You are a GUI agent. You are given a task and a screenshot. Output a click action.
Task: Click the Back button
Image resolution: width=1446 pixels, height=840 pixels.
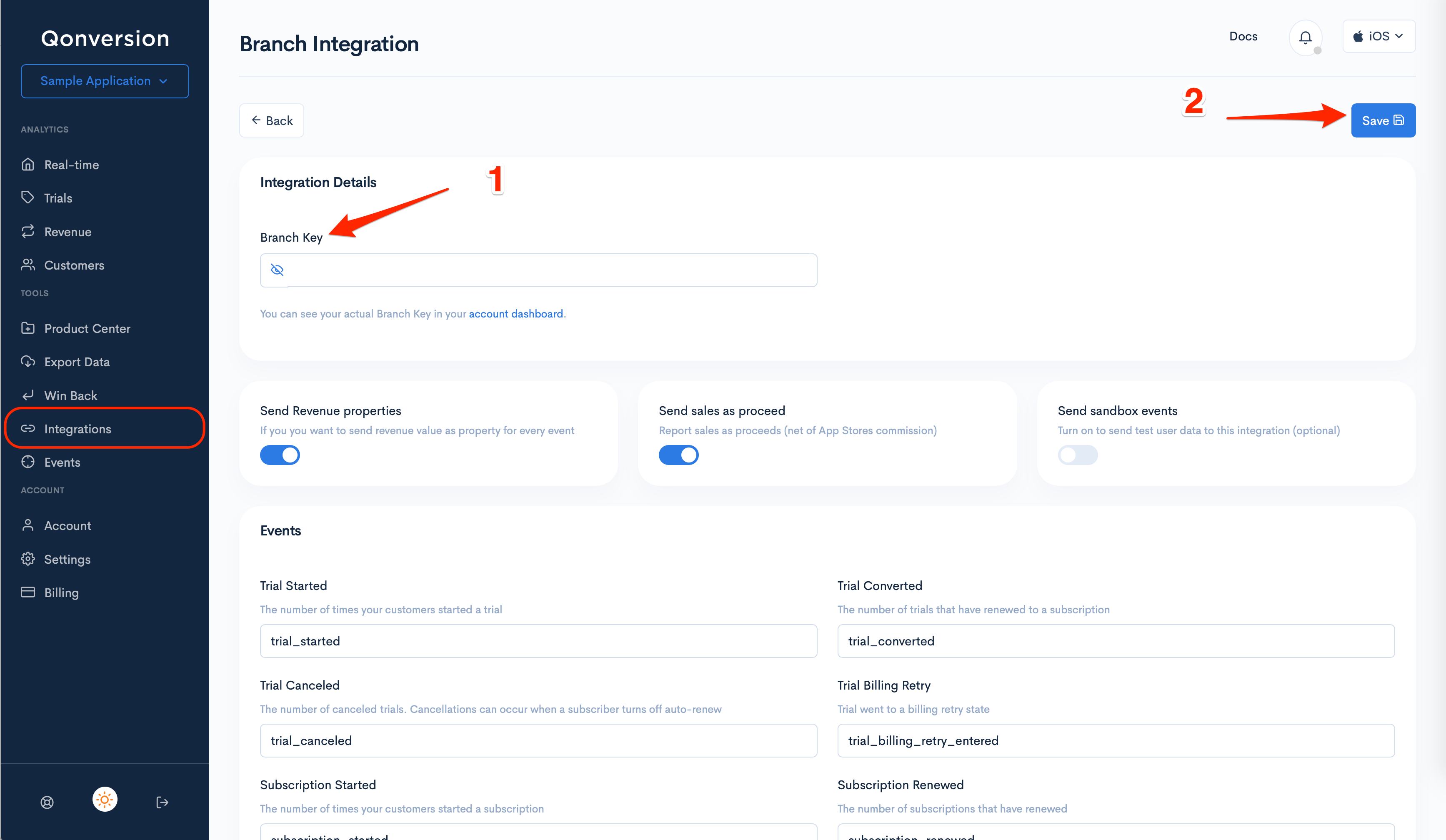pos(271,120)
